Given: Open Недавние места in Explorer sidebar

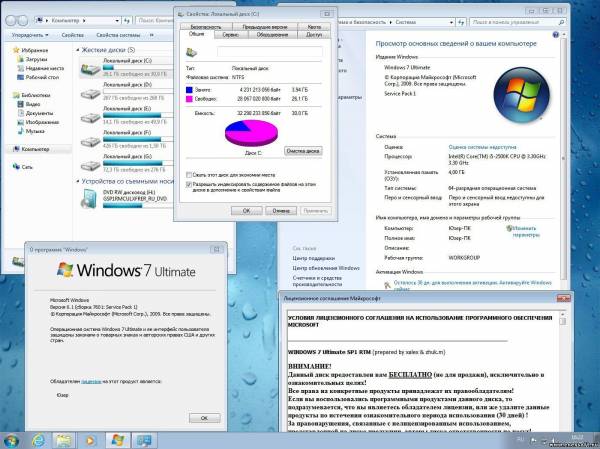Looking at the screenshot, I should pos(44,68).
